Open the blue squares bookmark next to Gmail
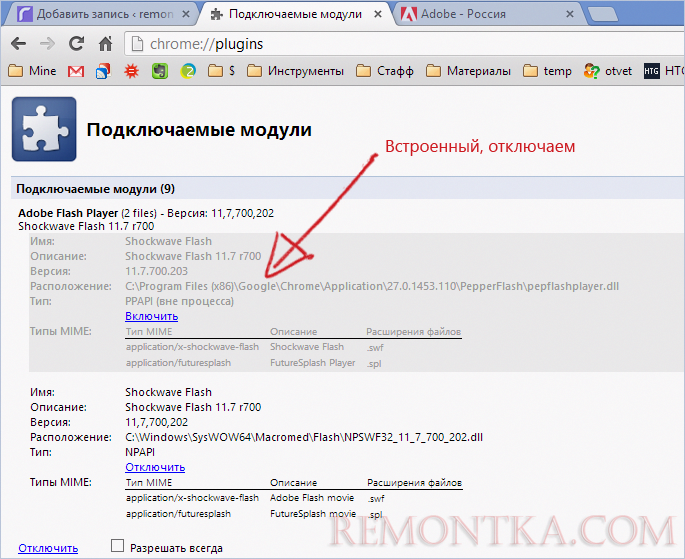The image size is (685, 559). point(103,71)
